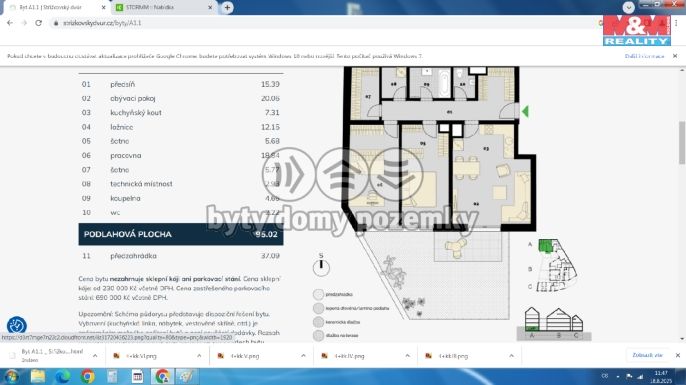Expand options for 4+kk V.png download
Viewport: 686px width, 385px height.
pyautogui.click(x=303, y=356)
